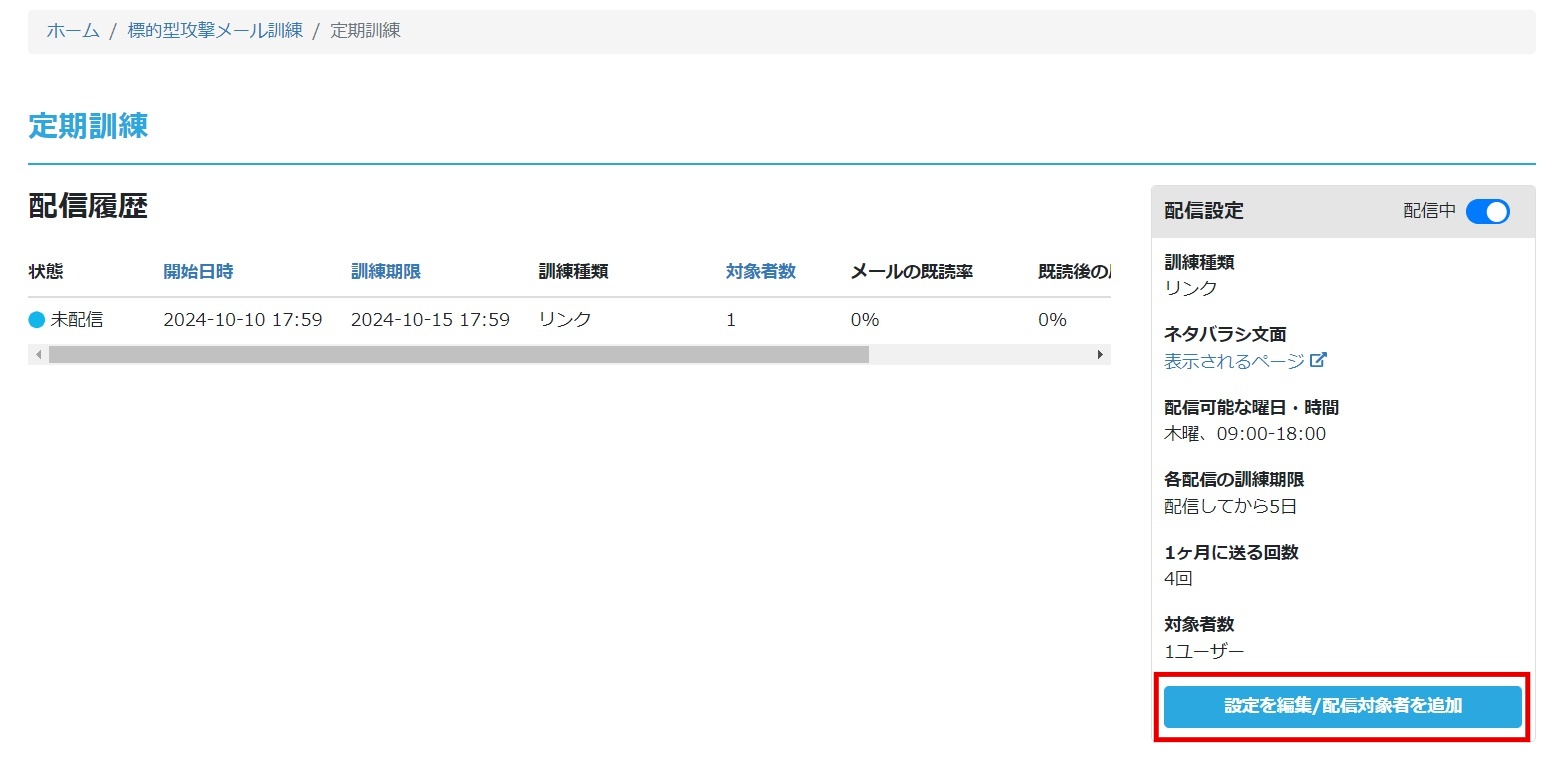Image resolution: width=1553 pixels, height=765 pixels.
Task: Click the メールの既読率 column header
Action: point(911,271)
